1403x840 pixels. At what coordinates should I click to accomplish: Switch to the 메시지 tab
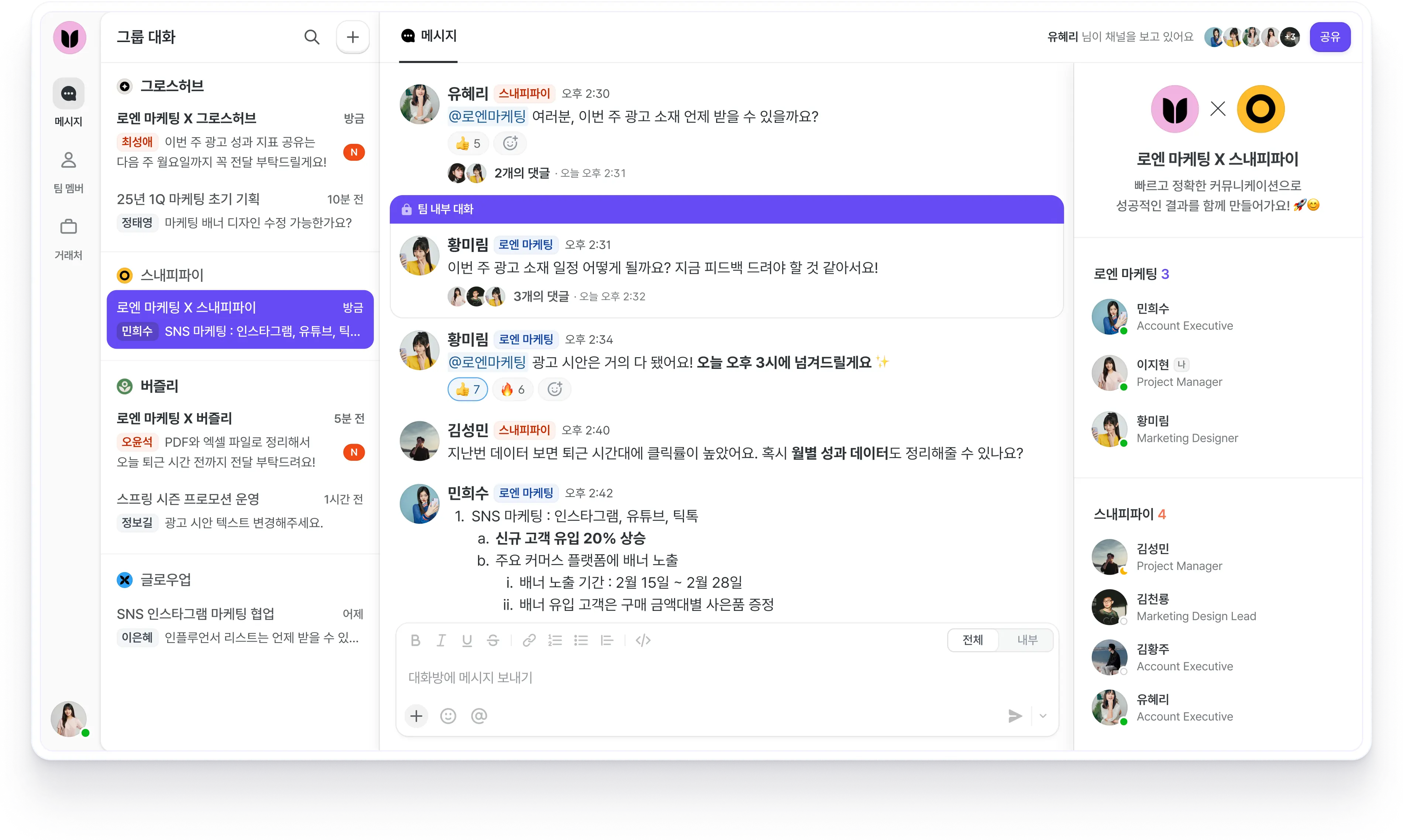coord(429,36)
